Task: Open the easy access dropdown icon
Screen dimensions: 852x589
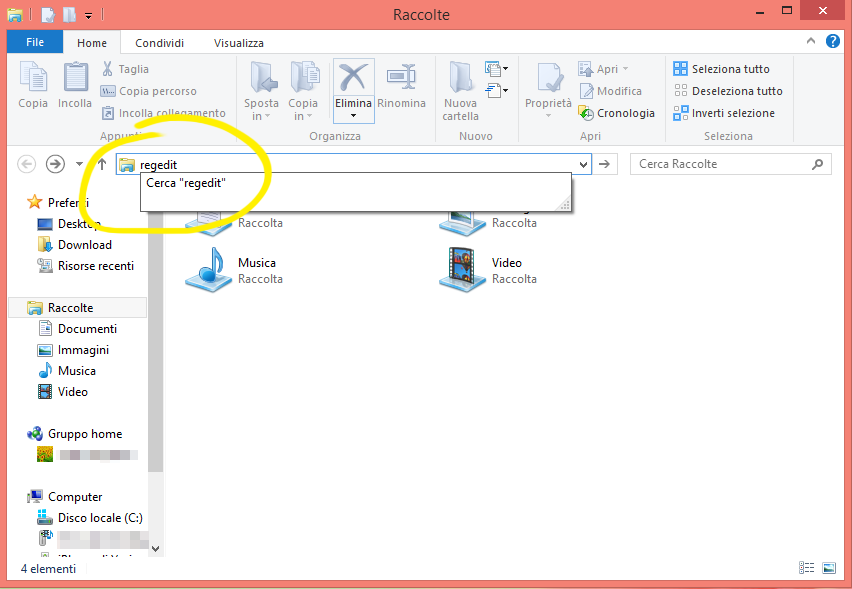Action: click(x=497, y=90)
